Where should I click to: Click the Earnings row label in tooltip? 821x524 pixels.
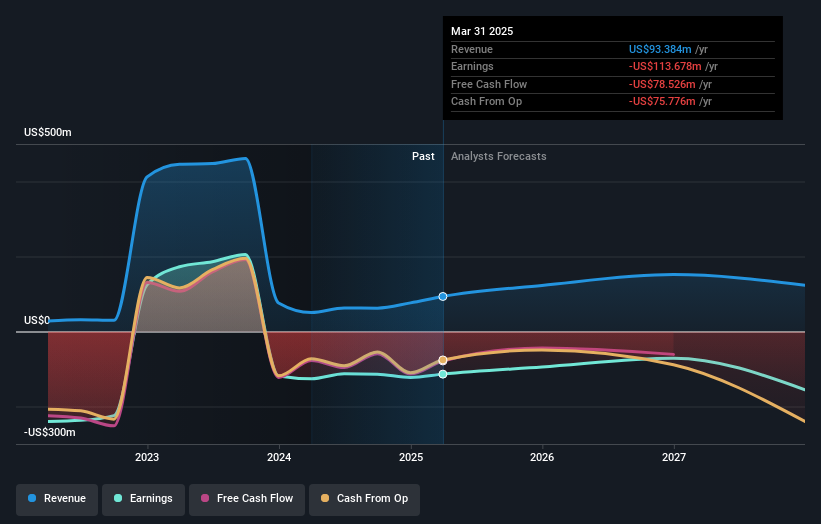472,66
